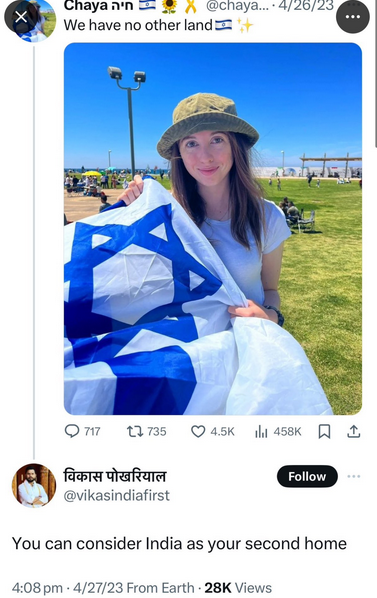Retweet the post with 735 reposts
Viewport: 377px width, 598px height.
pyautogui.click(x=146, y=431)
